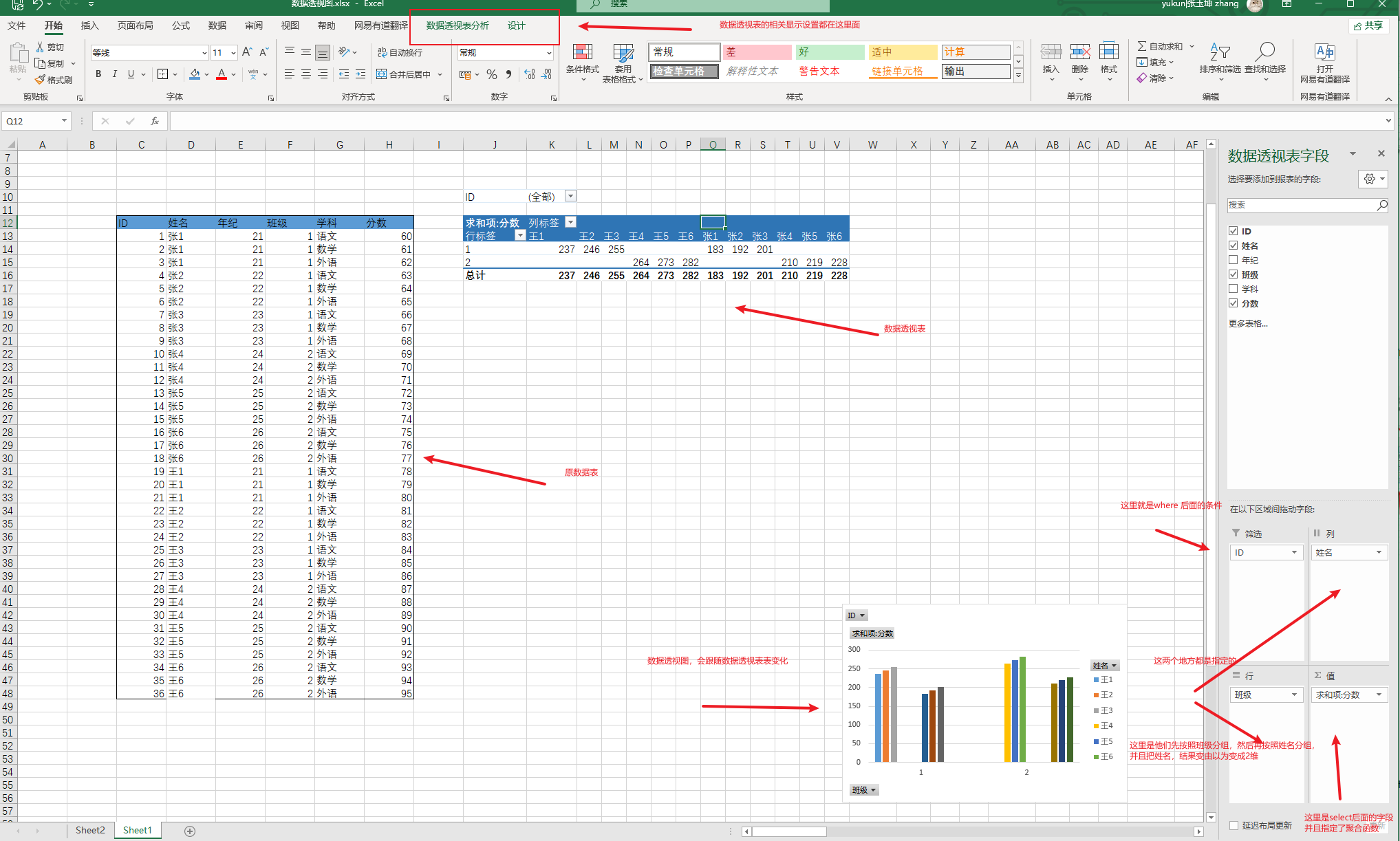Open the 数据透视表分析 ribbon tab
The width and height of the screenshot is (1400, 841).
457,25
